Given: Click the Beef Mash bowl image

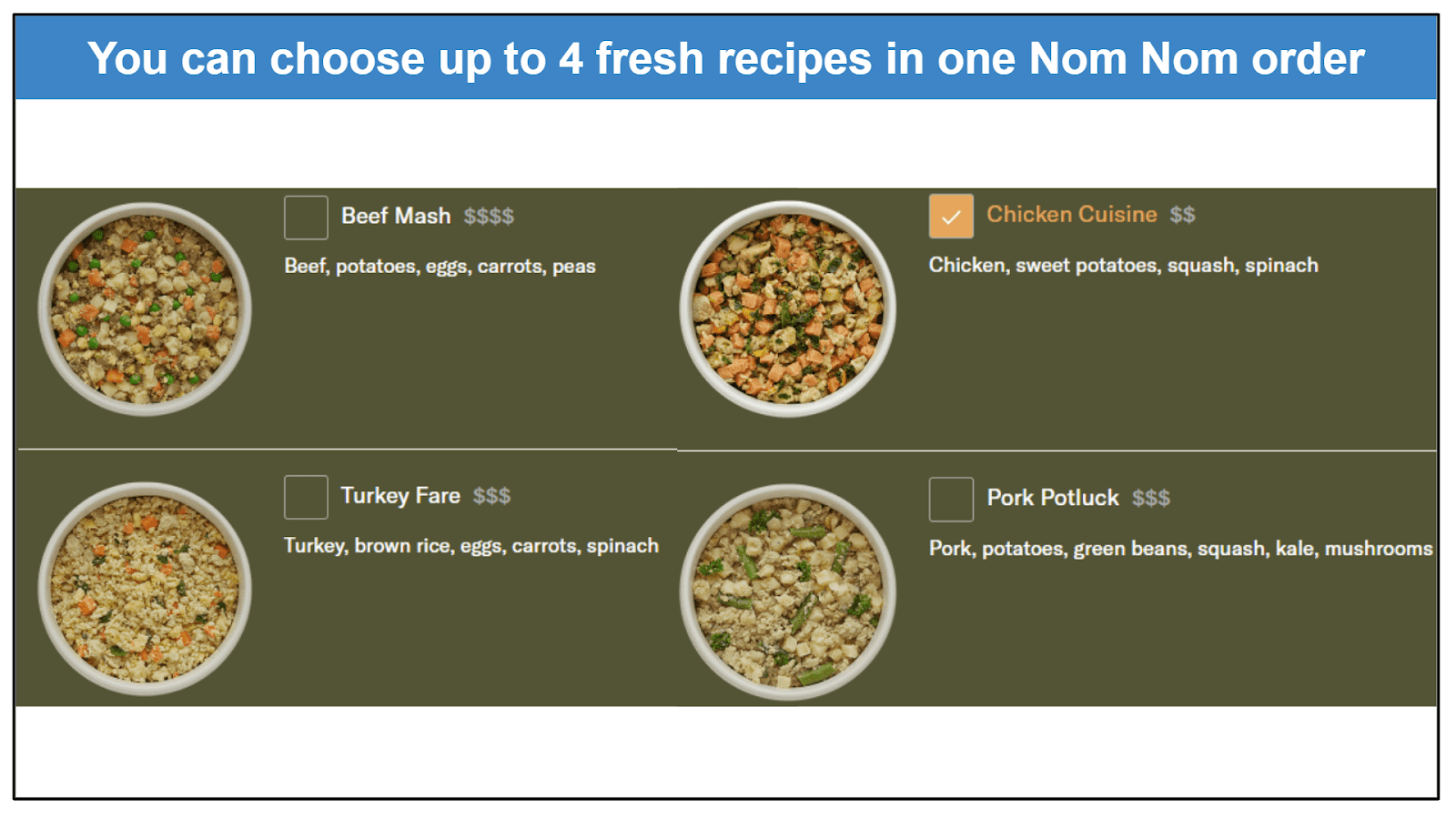Looking at the screenshot, I should (145, 309).
